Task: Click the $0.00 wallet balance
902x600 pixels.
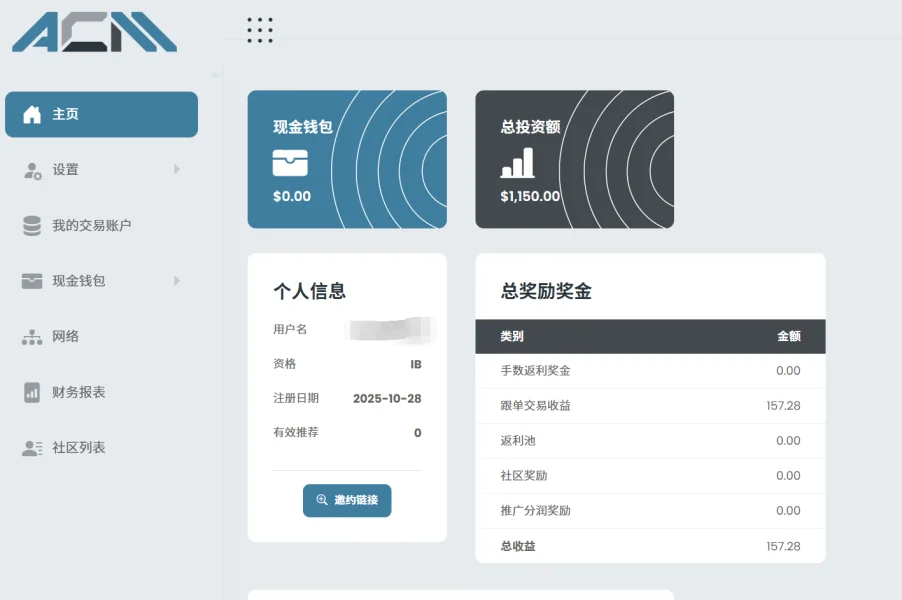Action: point(292,196)
